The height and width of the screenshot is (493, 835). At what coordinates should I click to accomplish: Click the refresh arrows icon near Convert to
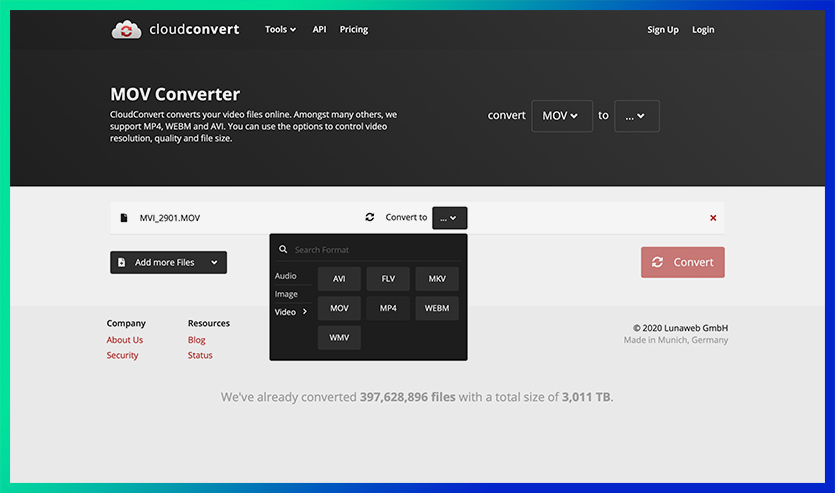(x=370, y=218)
